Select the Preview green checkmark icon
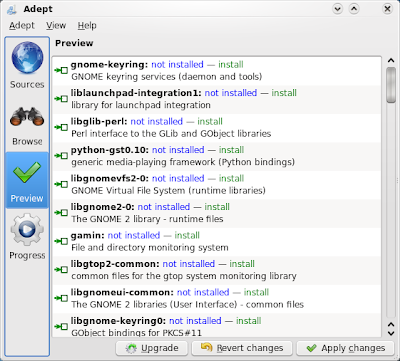The height and width of the screenshot is (361, 400). pyautogui.click(x=27, y=172)
